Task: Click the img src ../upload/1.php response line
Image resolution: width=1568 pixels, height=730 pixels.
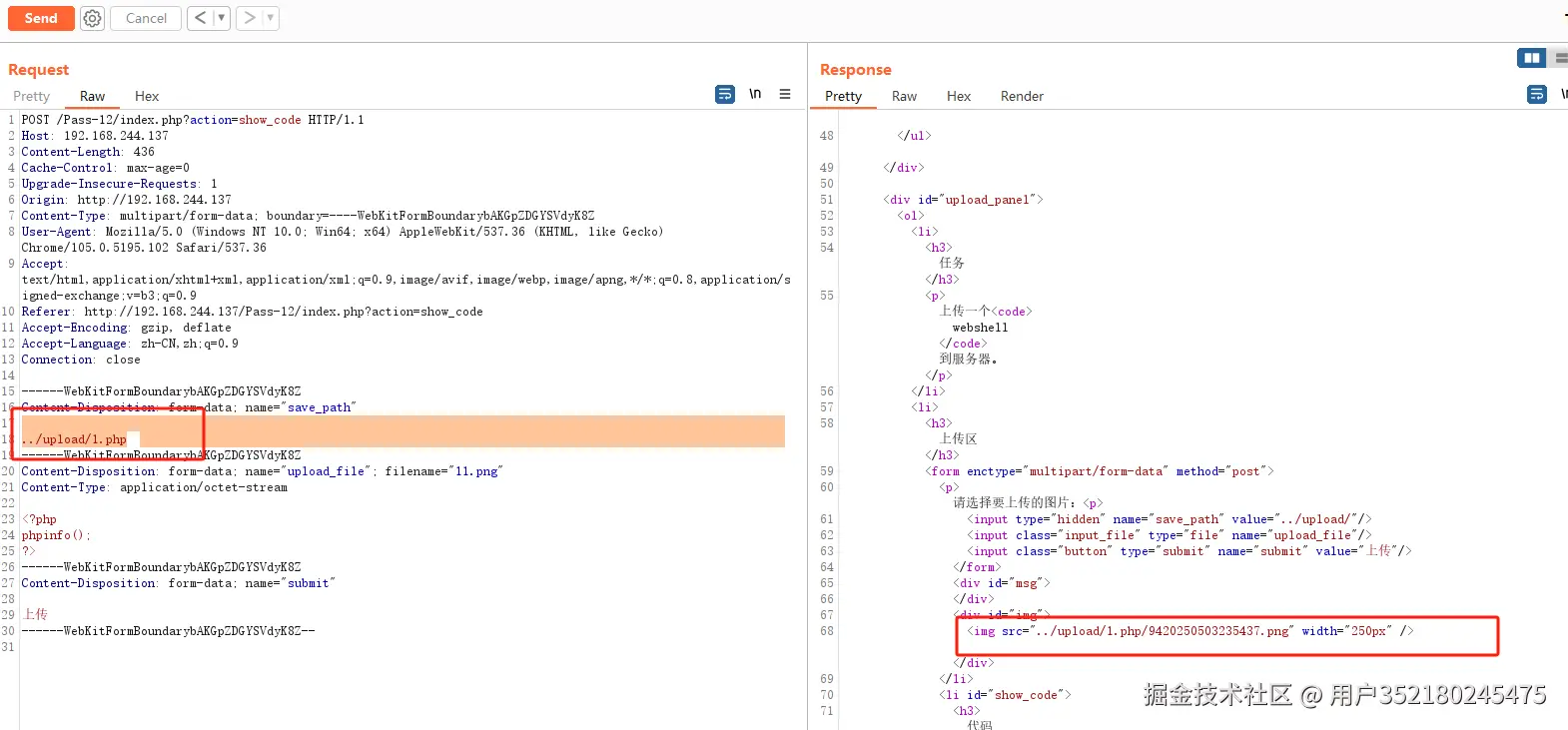Action: 1189,631
